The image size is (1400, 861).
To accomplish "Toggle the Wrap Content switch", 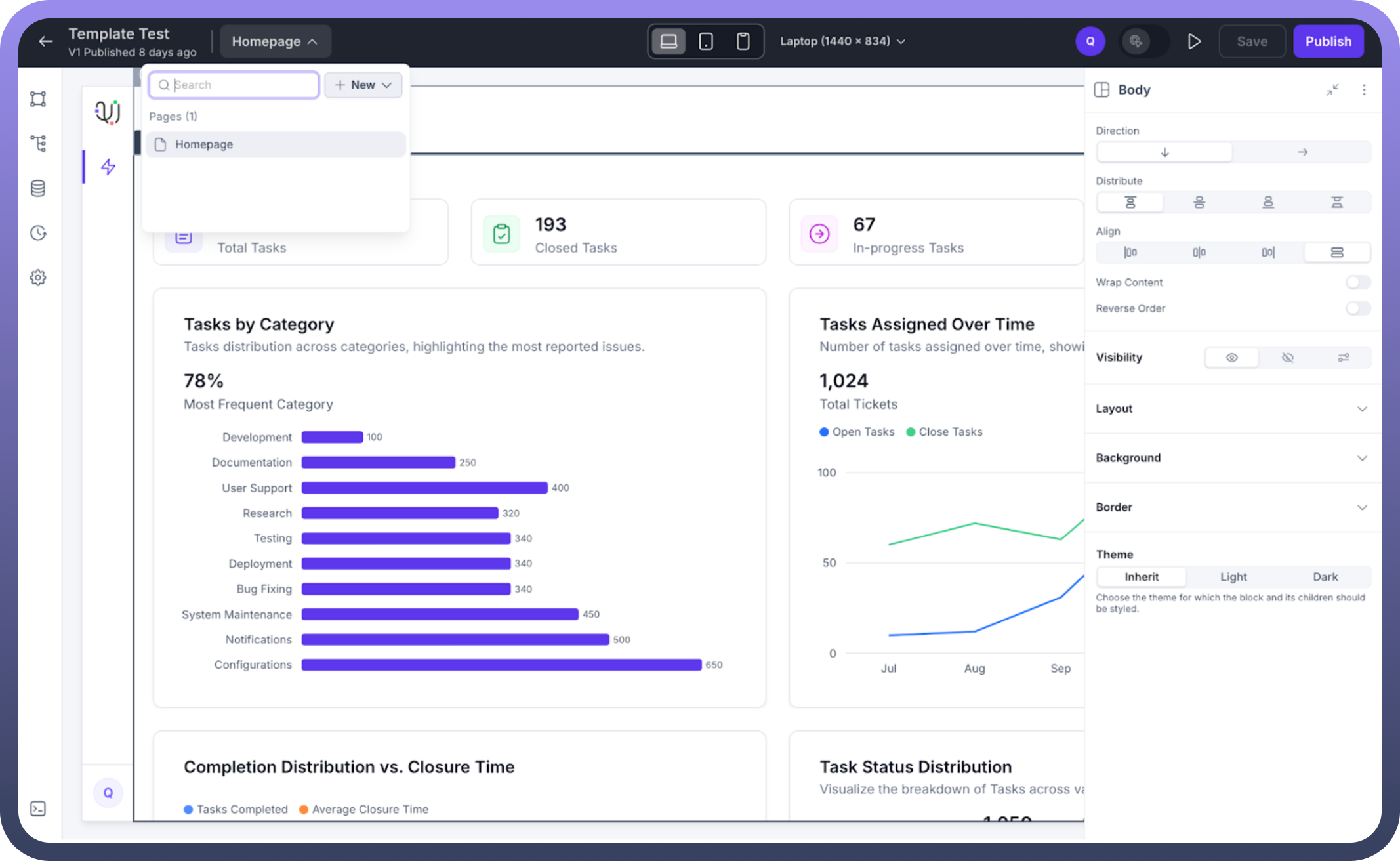I will click(x=1357, y=282).
